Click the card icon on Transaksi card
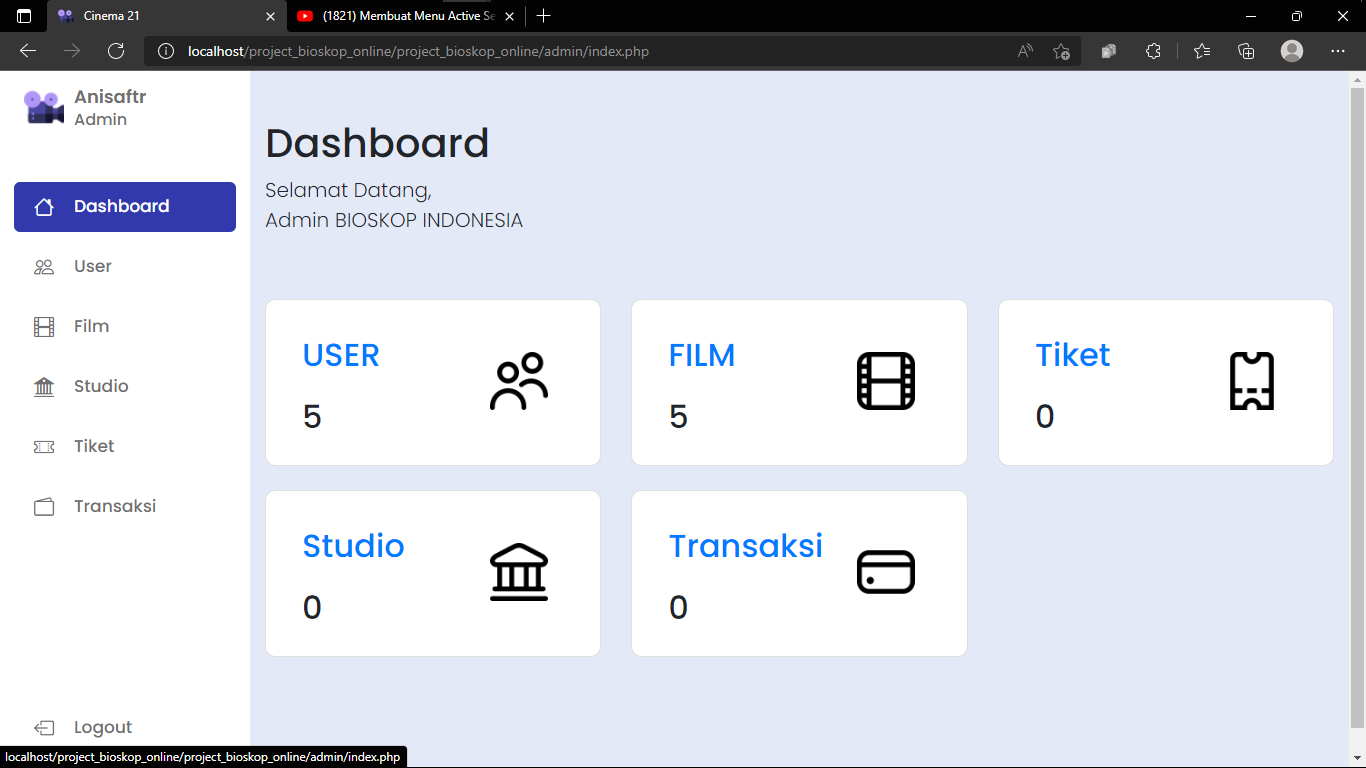Screen dimensions: 1366x768 coord(885,572)
